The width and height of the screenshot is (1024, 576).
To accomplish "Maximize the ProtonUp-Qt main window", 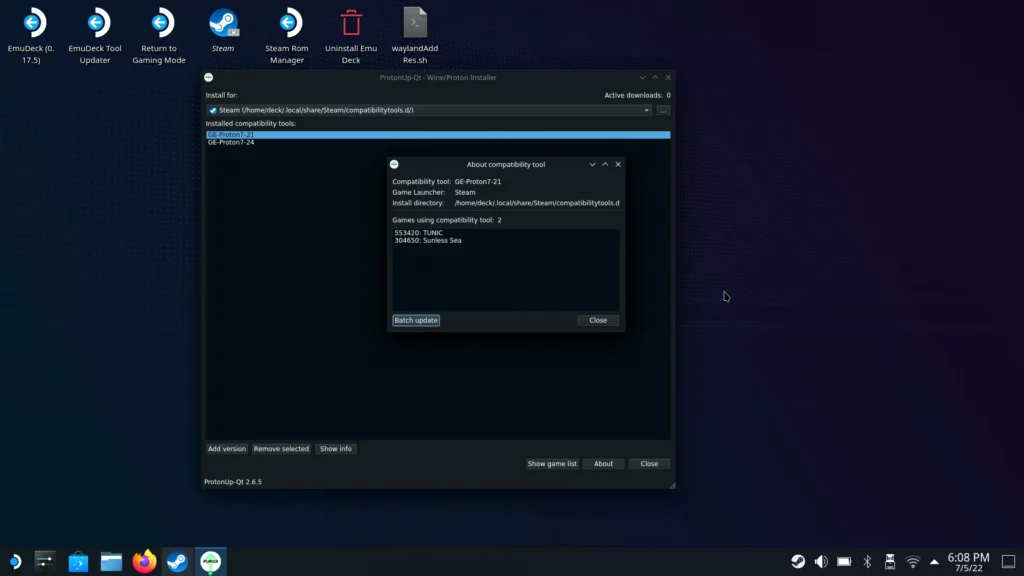I will click(656, 77).
